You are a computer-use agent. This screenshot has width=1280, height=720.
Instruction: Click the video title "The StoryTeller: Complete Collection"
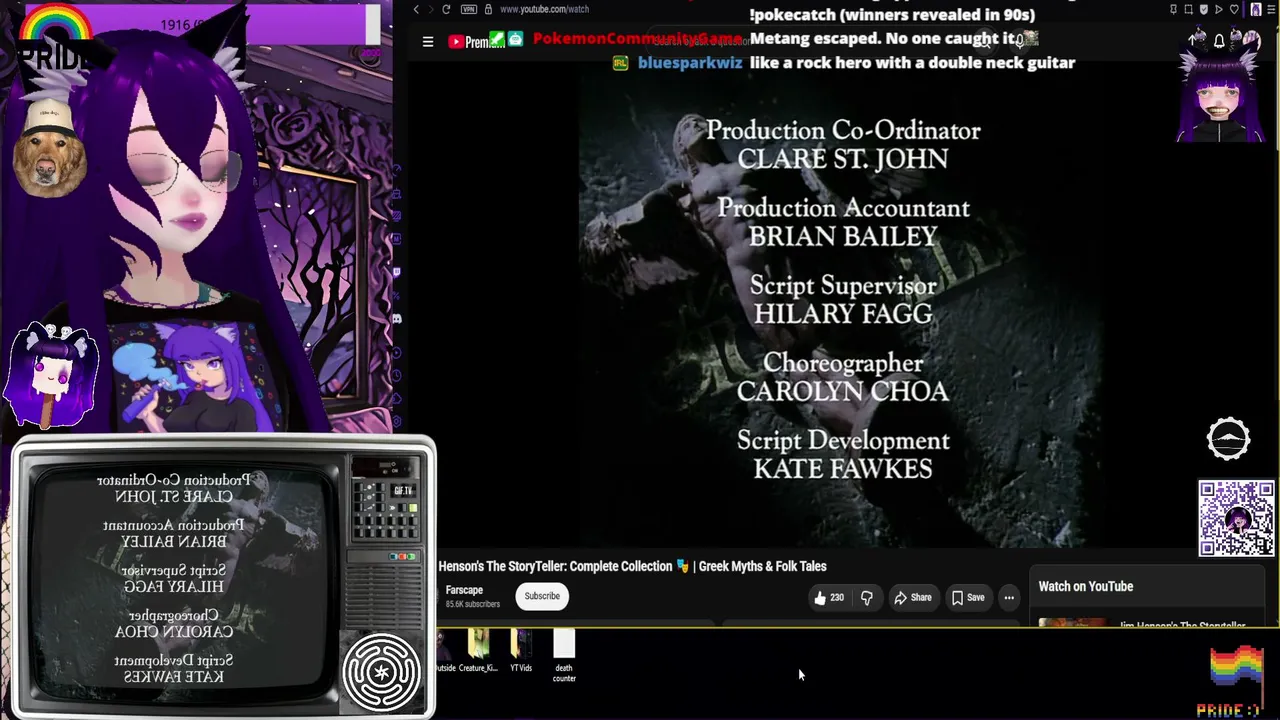632,566
